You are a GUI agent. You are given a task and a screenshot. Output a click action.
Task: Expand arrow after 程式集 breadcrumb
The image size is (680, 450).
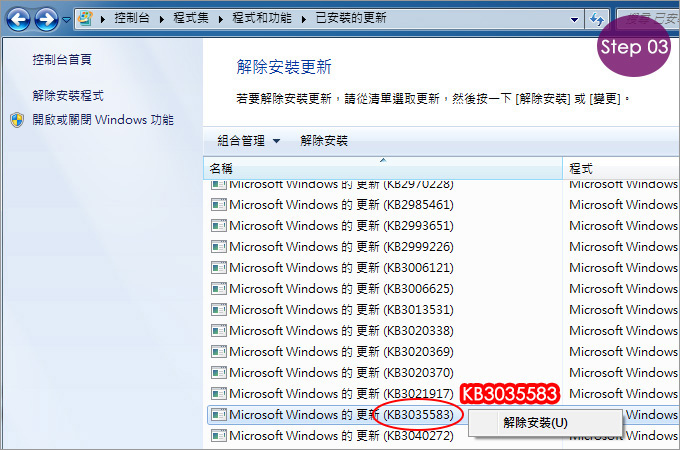click(221, 19)
